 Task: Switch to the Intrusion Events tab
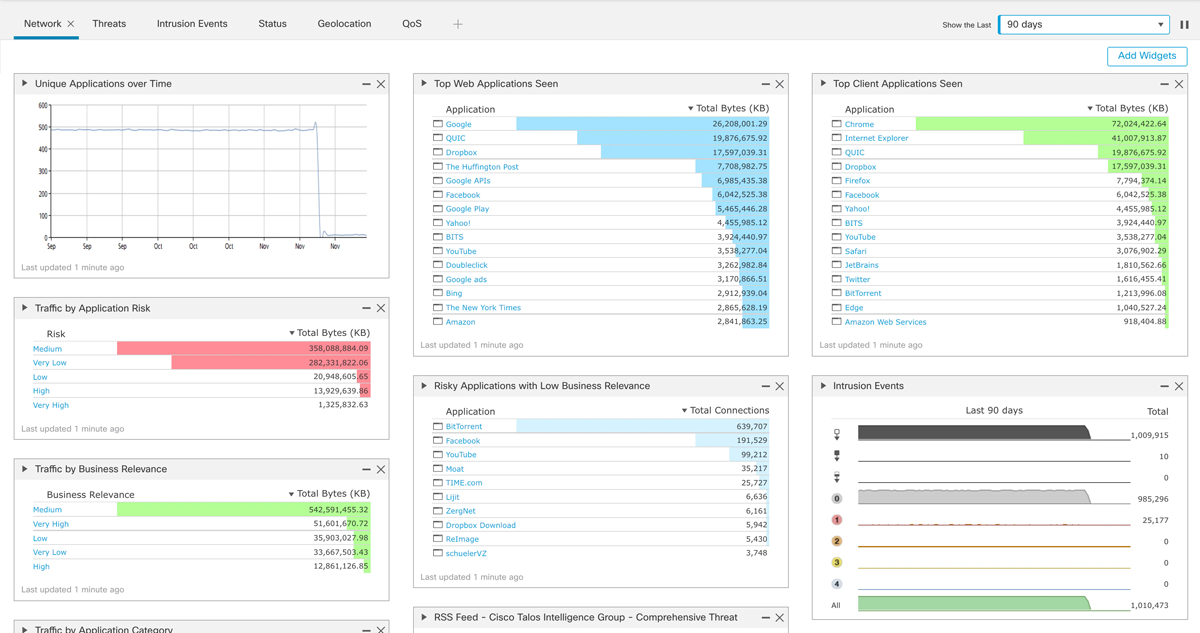[x=192, y=24]
